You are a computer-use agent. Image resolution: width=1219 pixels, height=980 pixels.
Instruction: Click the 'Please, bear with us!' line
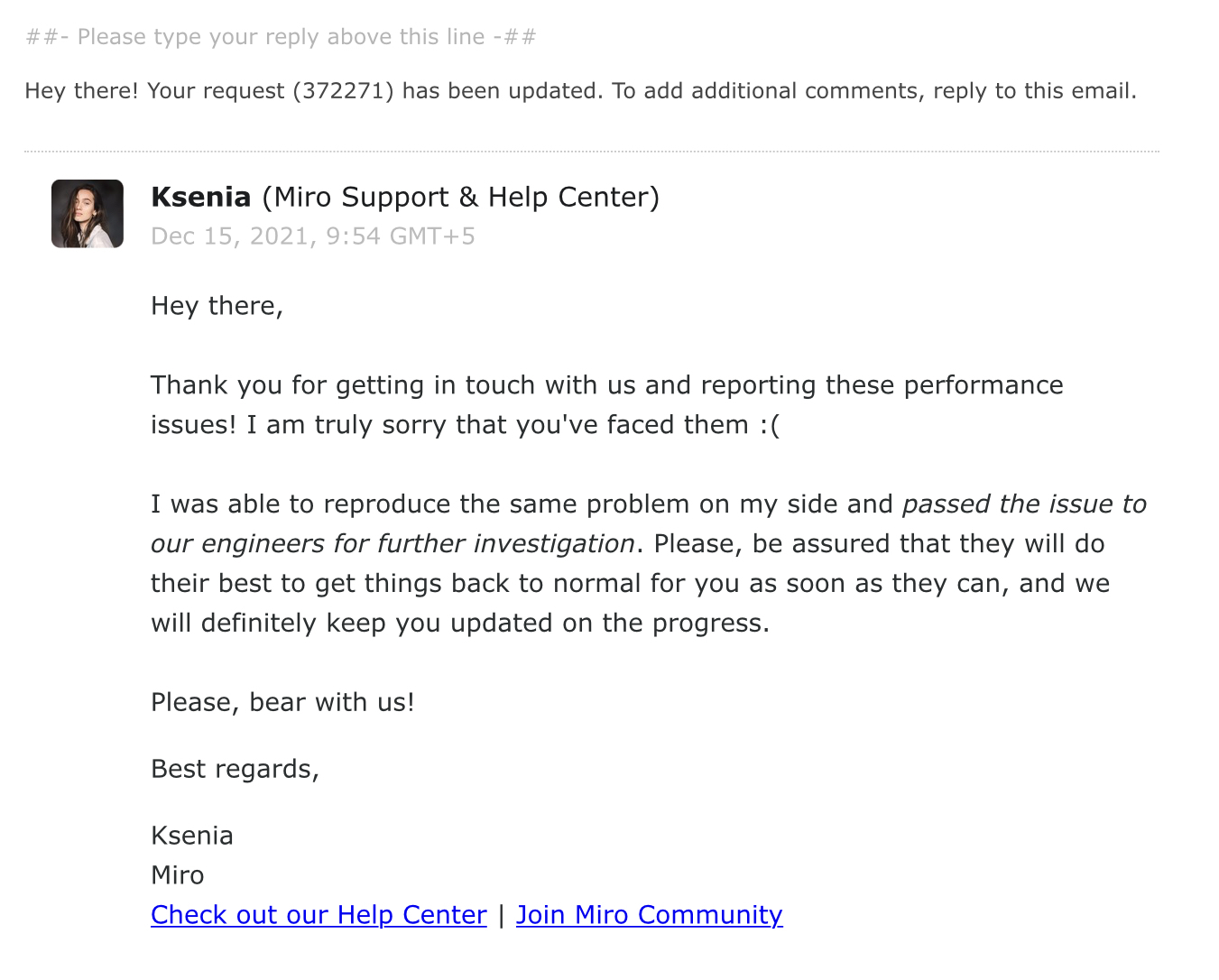(282, 702)
